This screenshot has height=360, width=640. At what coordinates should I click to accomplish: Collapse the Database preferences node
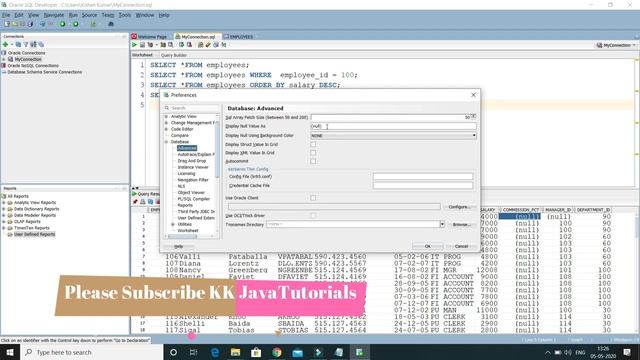pos(166,142)
